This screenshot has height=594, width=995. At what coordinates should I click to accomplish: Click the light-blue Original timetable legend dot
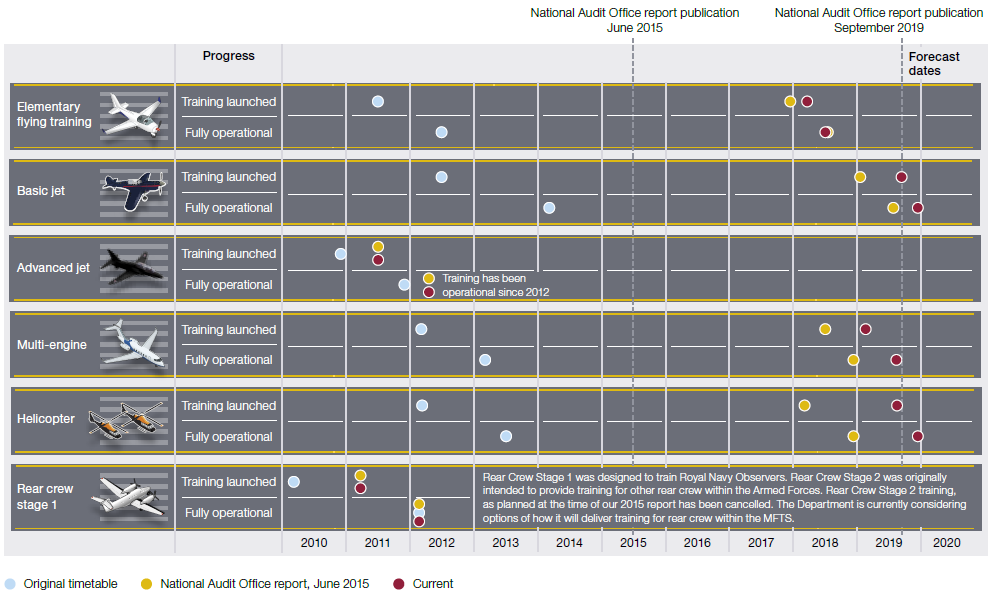(x=11, y=584)
